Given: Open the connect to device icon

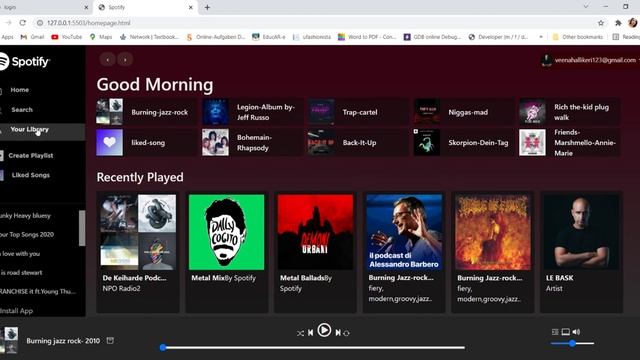Looking at the screenshot, I should [x=565, y=332].
